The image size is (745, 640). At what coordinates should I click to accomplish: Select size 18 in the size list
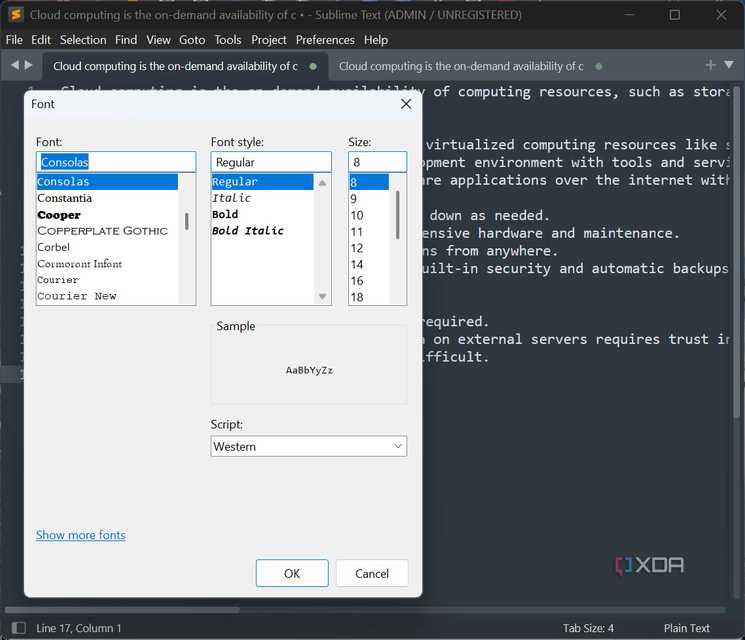point(369,297)
